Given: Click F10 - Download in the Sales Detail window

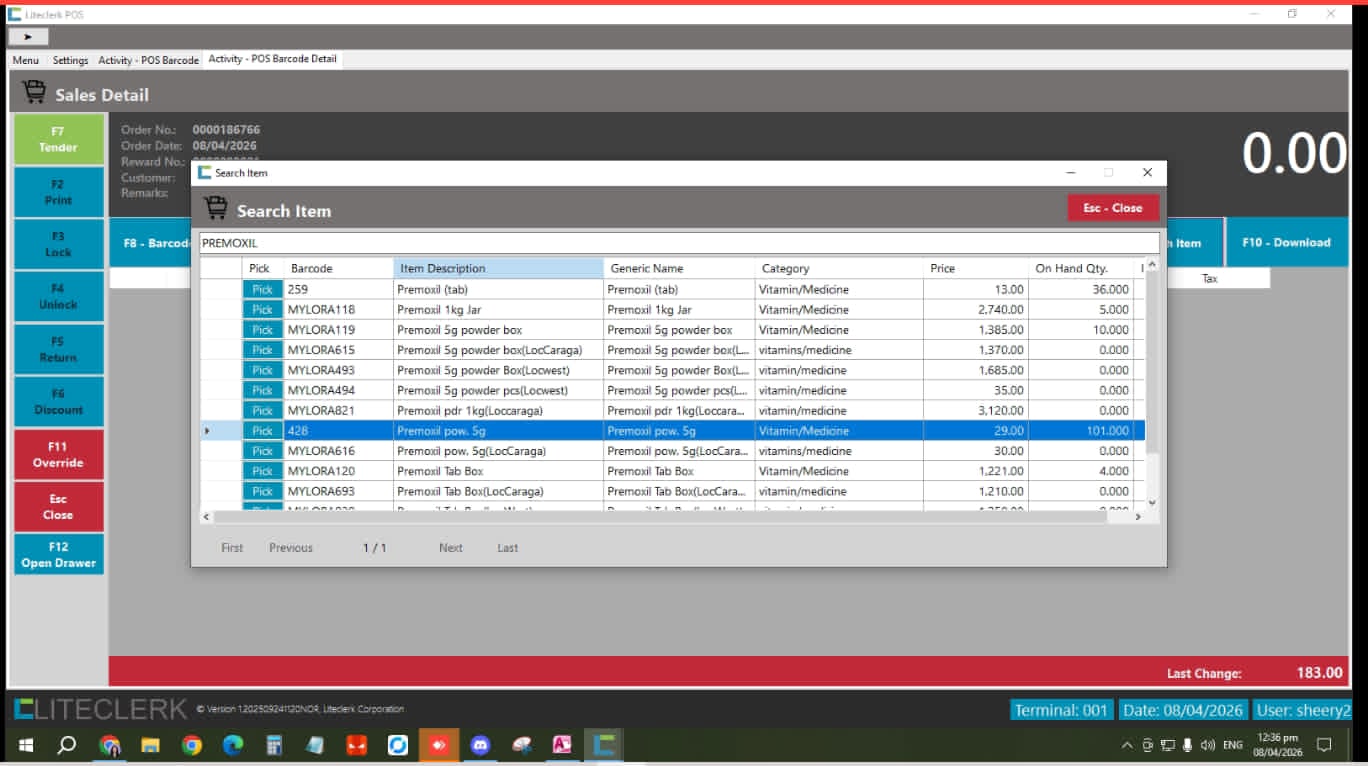Looking at the screenshot, I should 1286,242.
